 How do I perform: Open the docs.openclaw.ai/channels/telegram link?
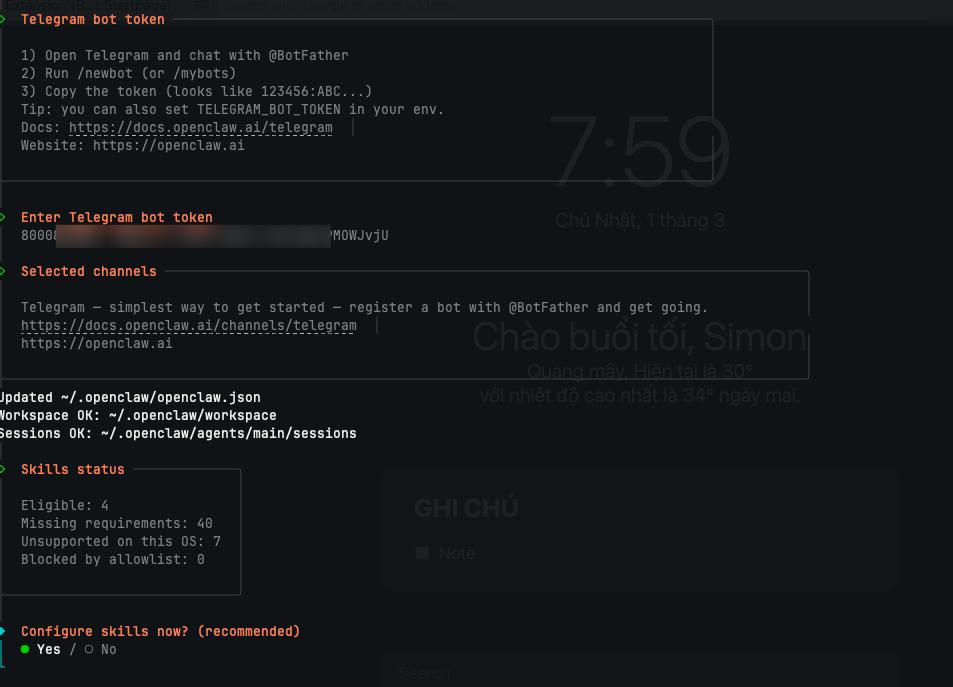pyautogui.click(x=188, y=326)
